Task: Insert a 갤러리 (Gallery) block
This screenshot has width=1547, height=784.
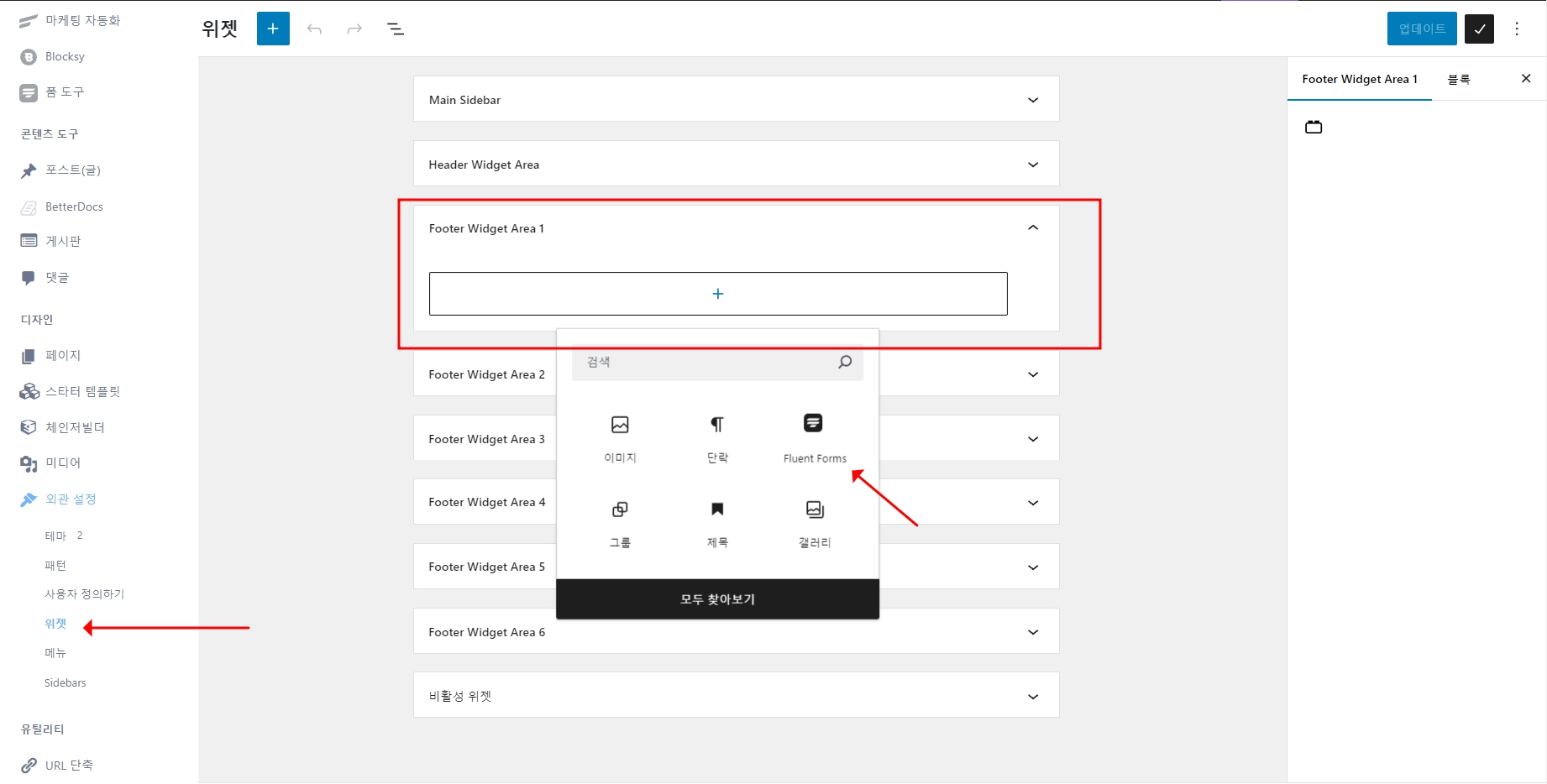Action: point(815,524)
